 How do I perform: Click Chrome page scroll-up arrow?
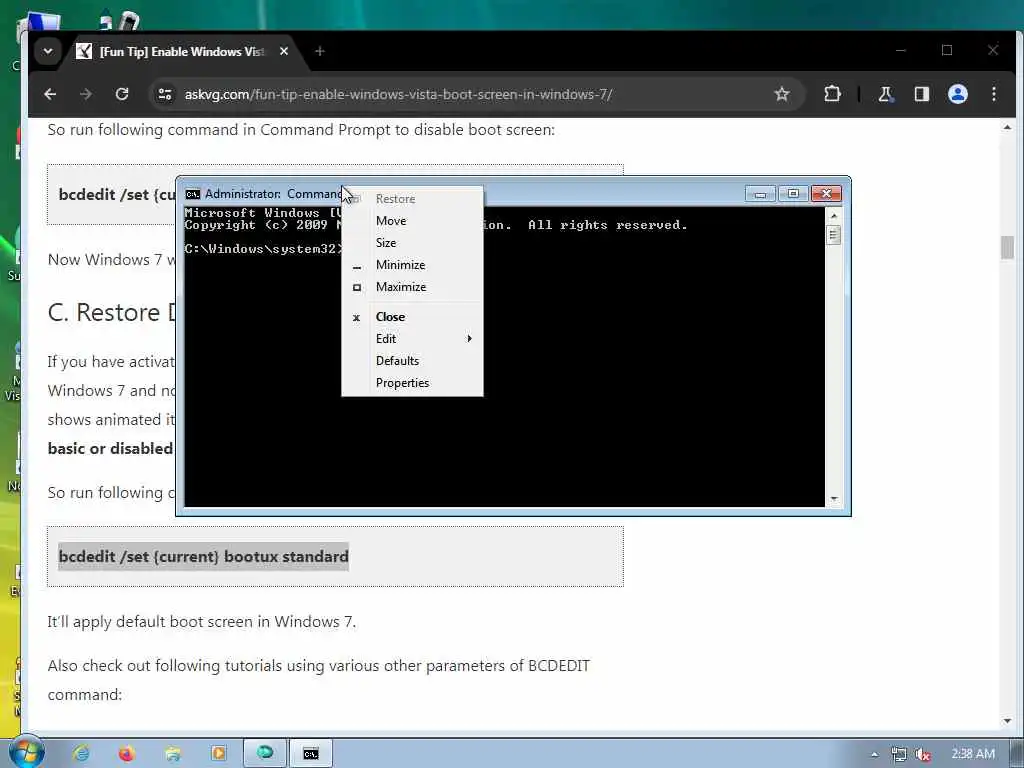[x=1007, y=127]
